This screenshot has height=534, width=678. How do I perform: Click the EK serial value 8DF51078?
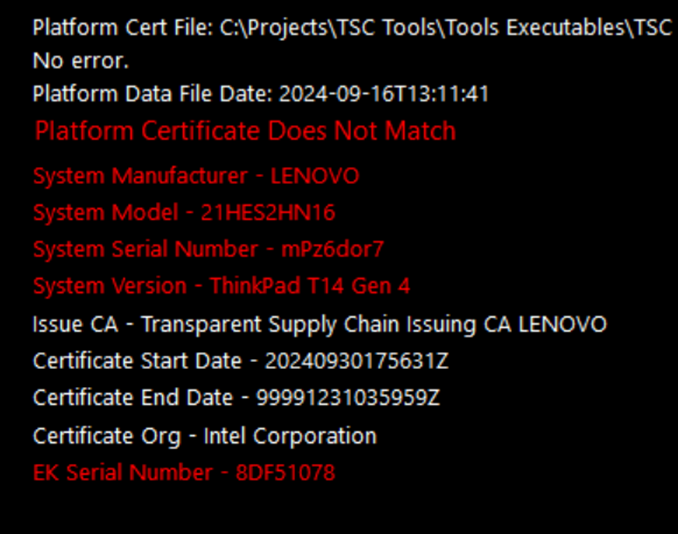(285, 473)
